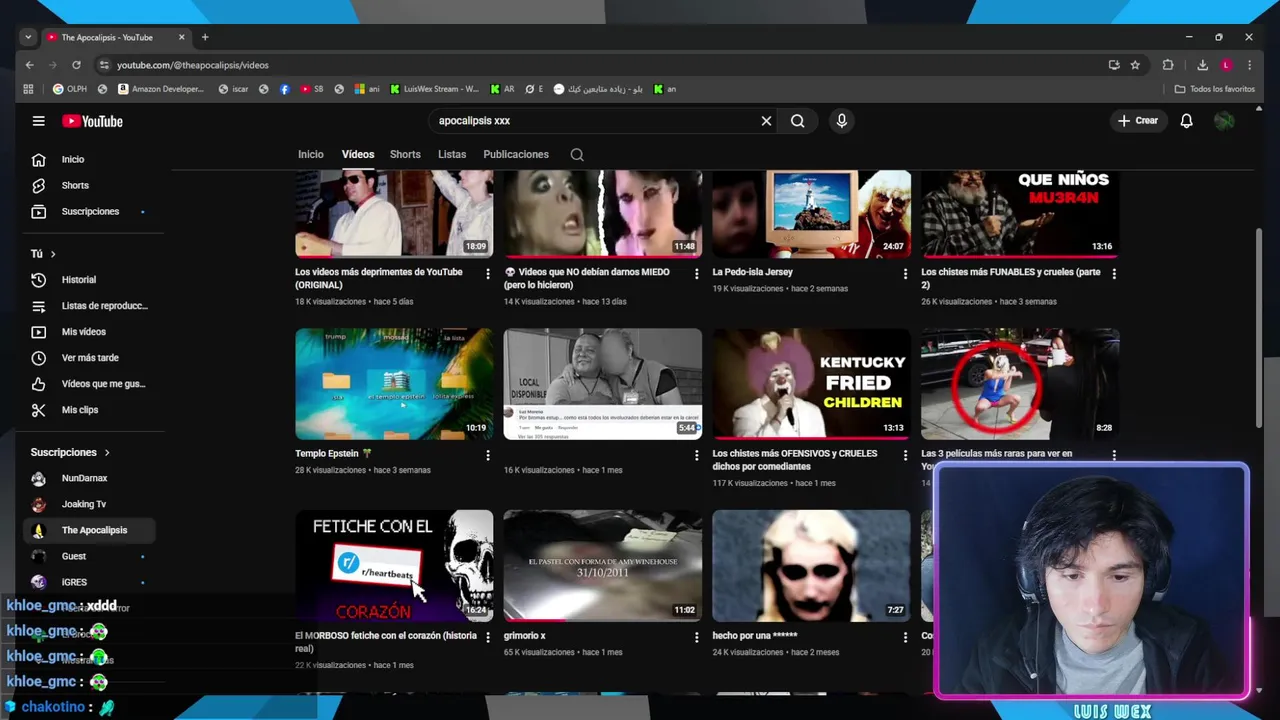
Task: Open options for Los chistes más FUNABLES video
Action: point(1114,273)
